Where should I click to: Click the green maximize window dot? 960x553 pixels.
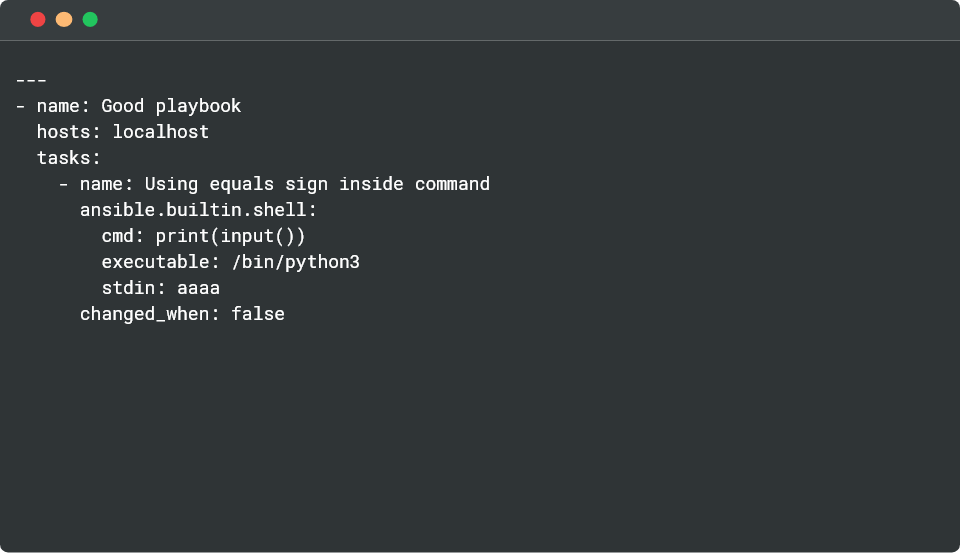point(90,19)
